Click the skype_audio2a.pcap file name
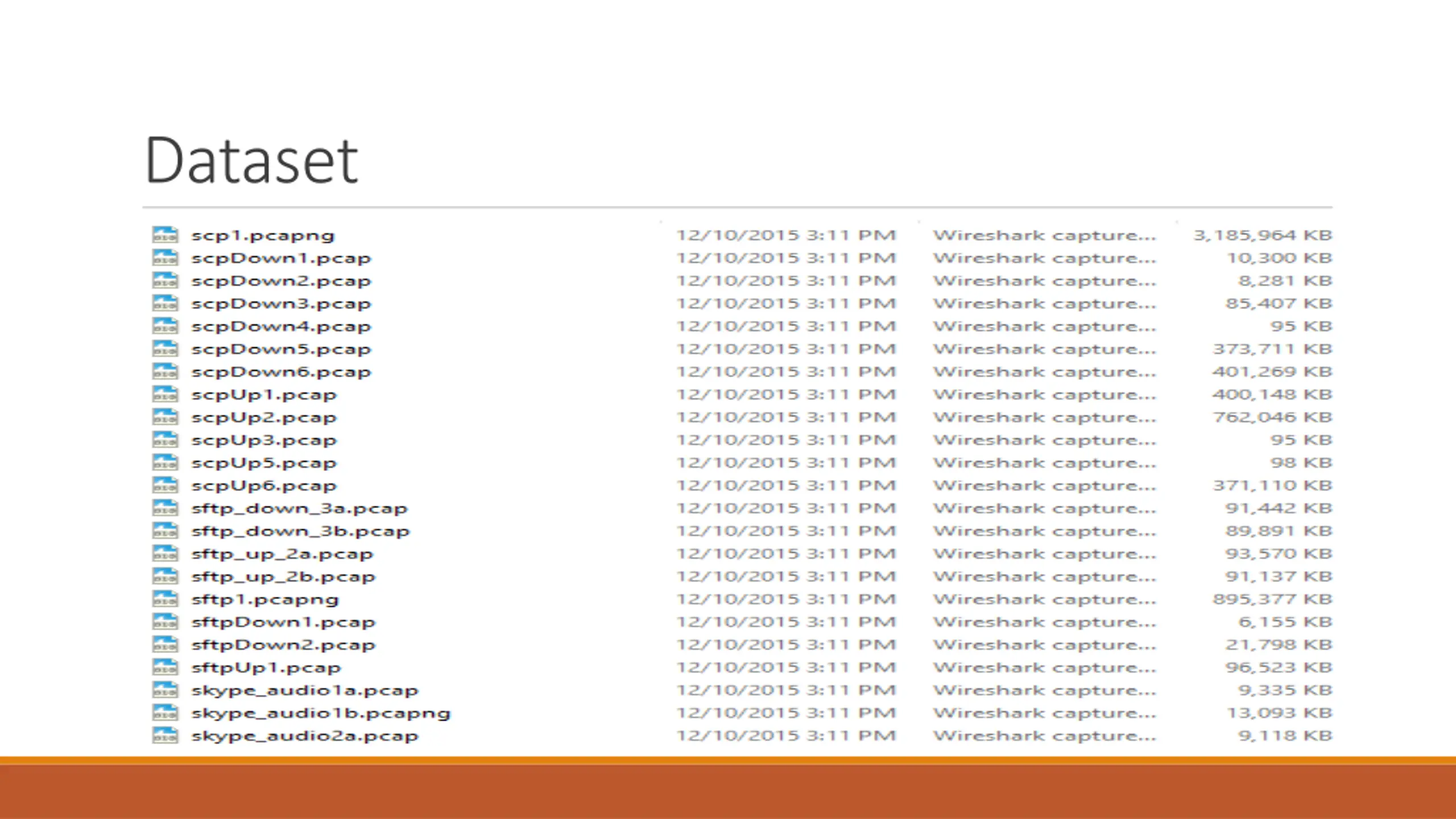The height and width of the screenshot is (819, 1456). point(305,737)
